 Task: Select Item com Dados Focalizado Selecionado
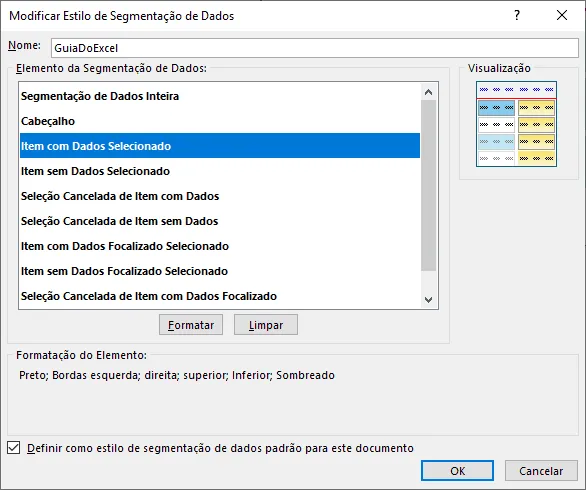coord(220,246)
